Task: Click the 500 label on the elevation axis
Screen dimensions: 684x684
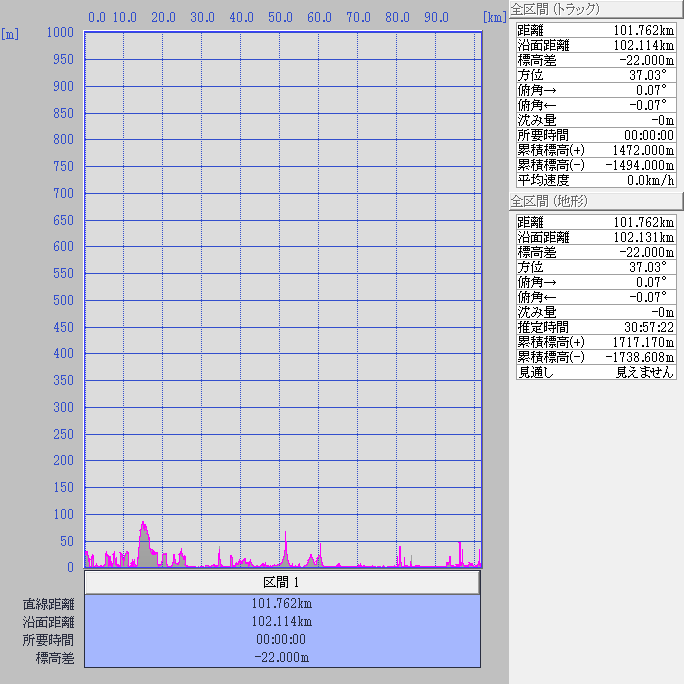Action: pos(63,300)
